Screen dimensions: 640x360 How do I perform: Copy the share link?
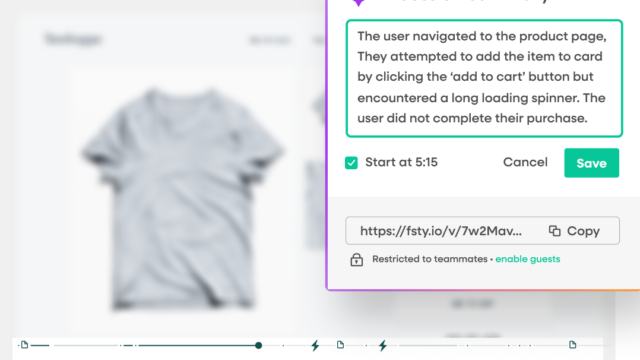(574, 231)
